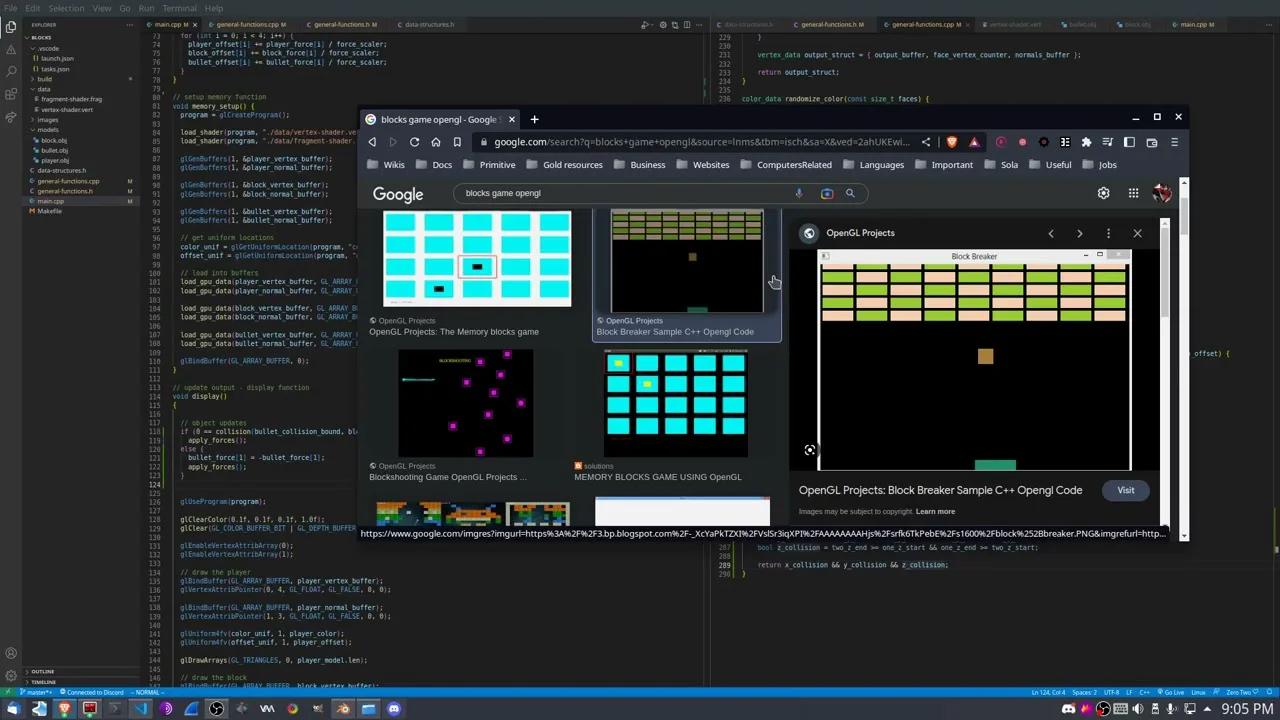Start voice search with the microphone icon
Image resolution: width=1280 pixels, height=720 pixels.
[799, 193]
